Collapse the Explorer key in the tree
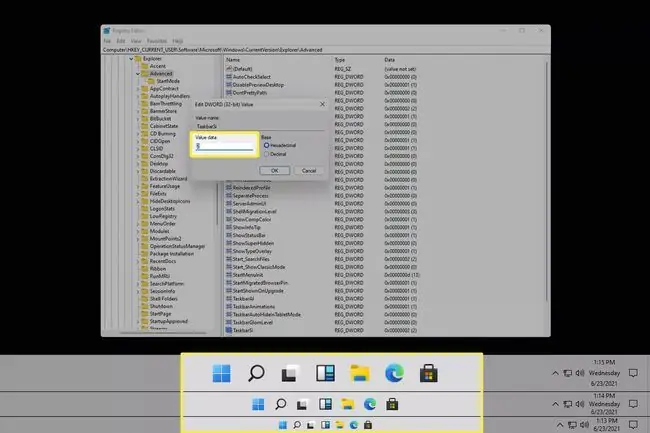This screenshot has height=433, width=650. [x=131, y=59]
